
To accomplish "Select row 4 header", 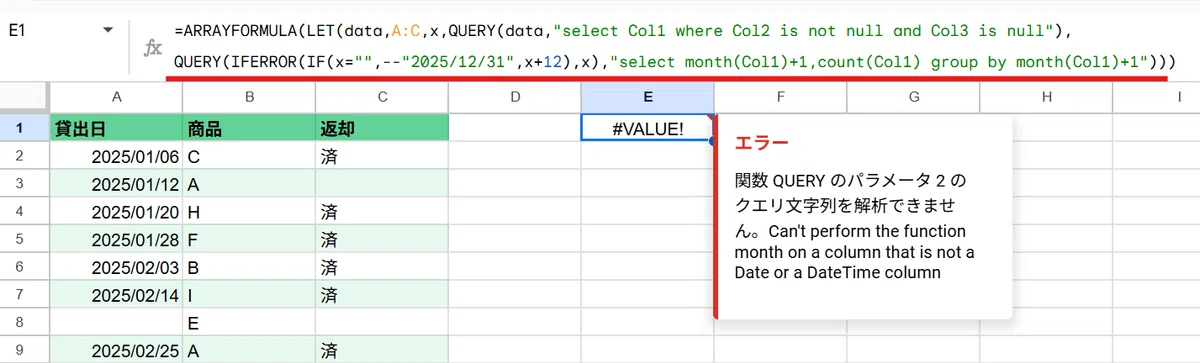I will (x=24, y=212).
